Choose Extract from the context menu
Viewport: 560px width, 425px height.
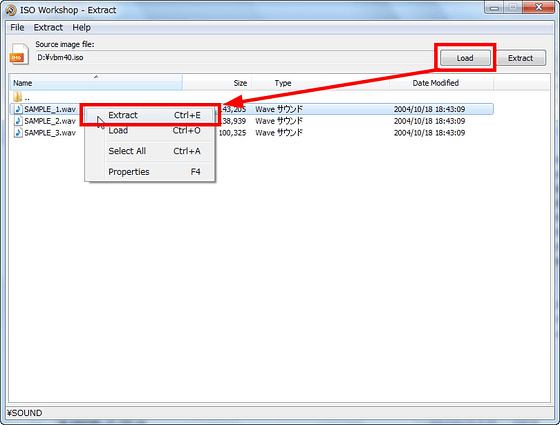pos(150,115)
